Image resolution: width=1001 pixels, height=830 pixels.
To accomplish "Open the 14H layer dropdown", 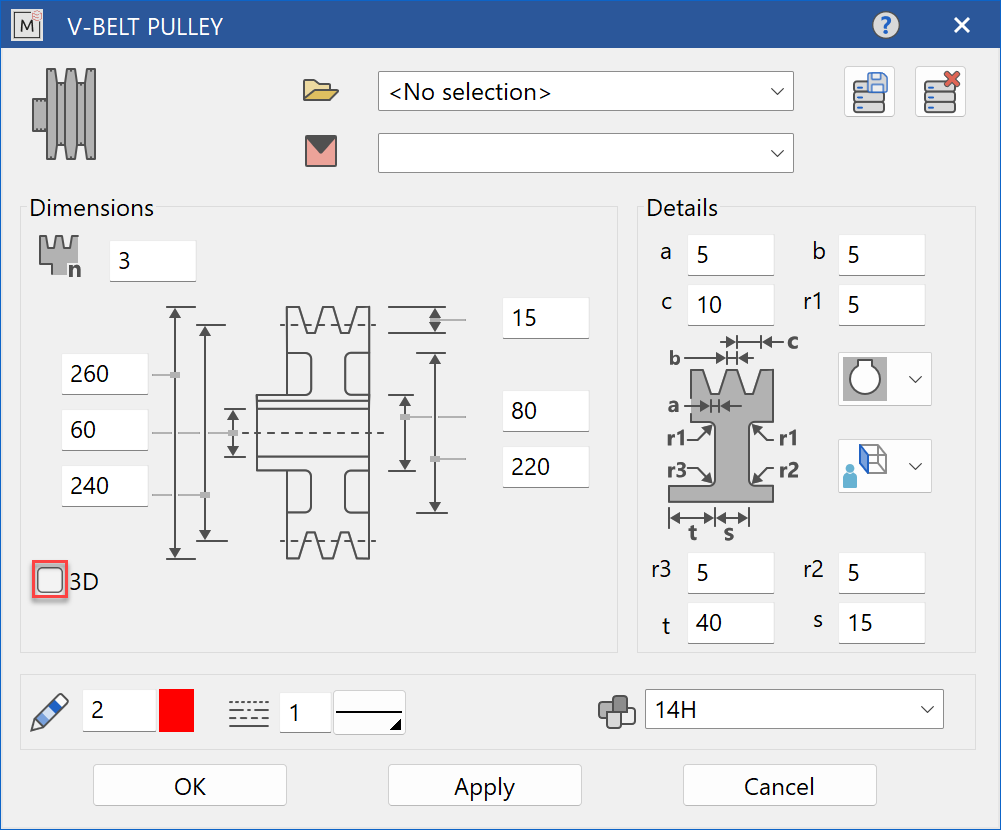I will [794, 709].
